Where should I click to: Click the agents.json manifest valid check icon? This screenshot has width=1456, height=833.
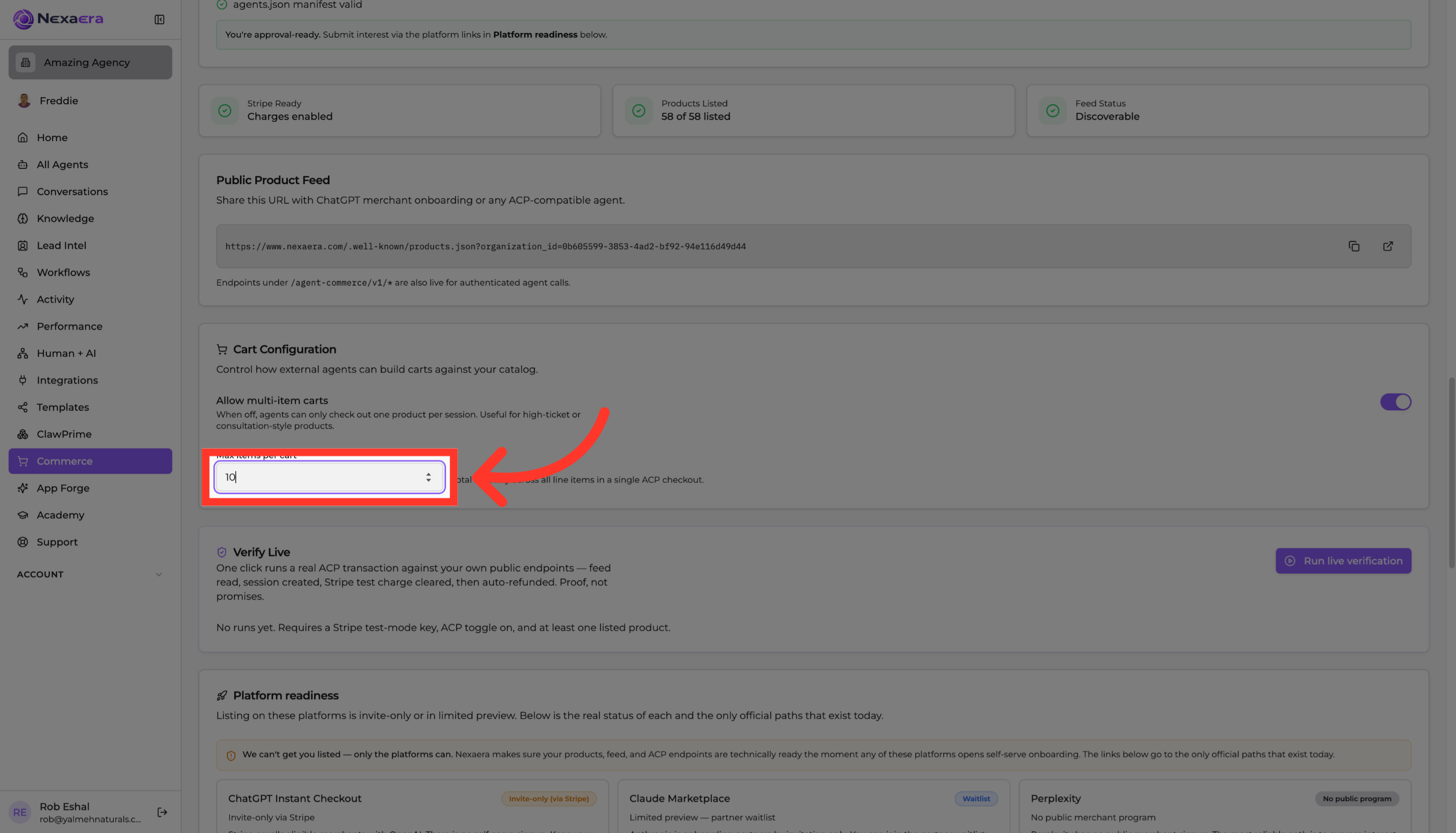222,5
